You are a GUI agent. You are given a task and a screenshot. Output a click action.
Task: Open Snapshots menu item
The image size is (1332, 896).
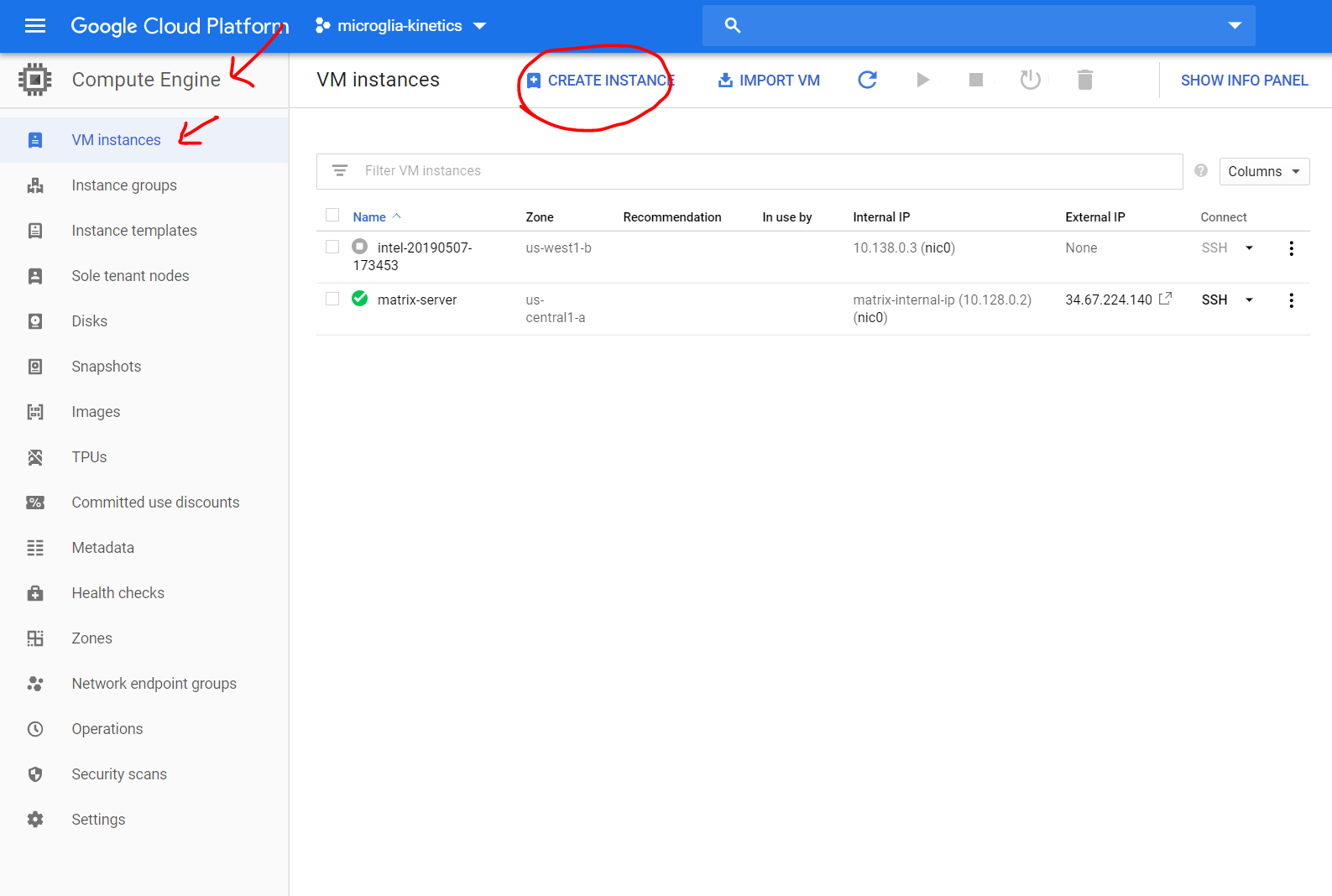[107, 367]
